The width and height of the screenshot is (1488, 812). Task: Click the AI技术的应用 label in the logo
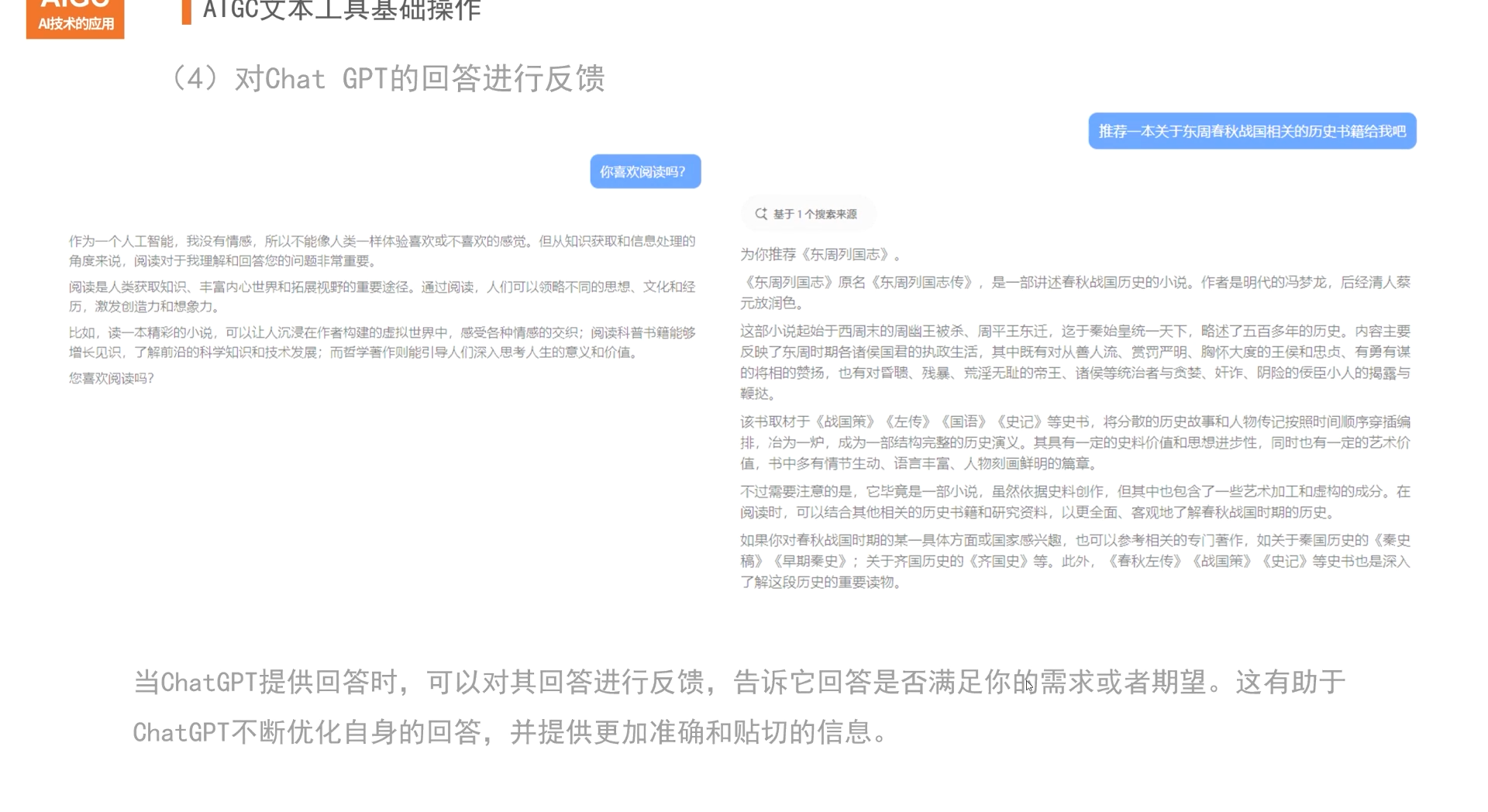point(76,24)
